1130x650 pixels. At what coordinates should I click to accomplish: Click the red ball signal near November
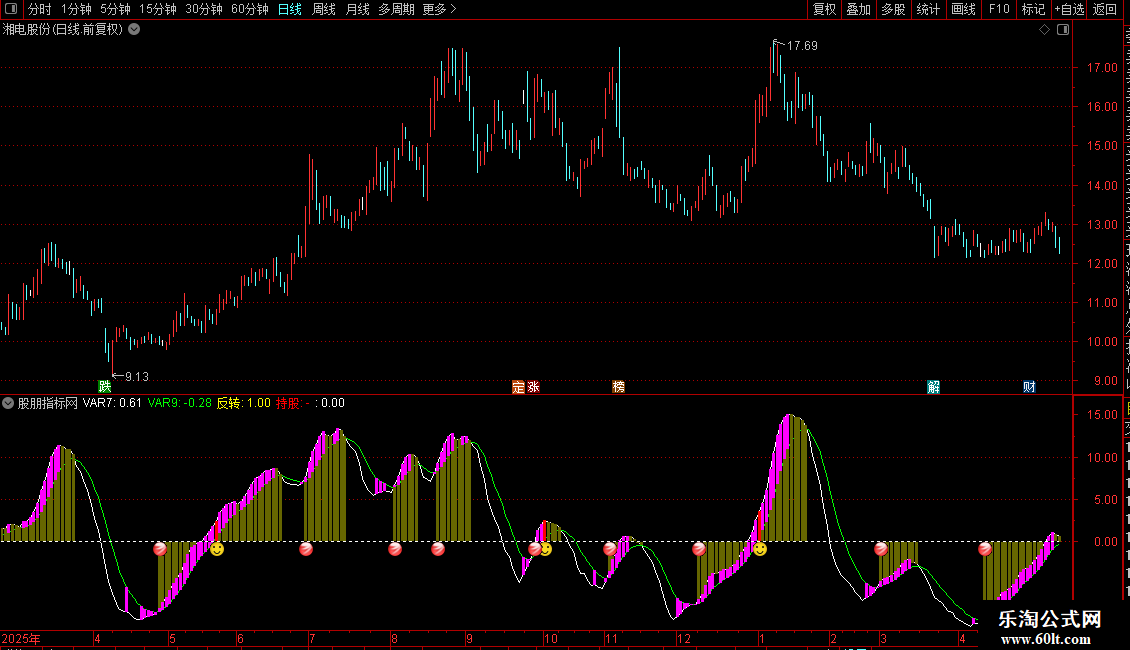pyautogui.click(x=610, y=549)
